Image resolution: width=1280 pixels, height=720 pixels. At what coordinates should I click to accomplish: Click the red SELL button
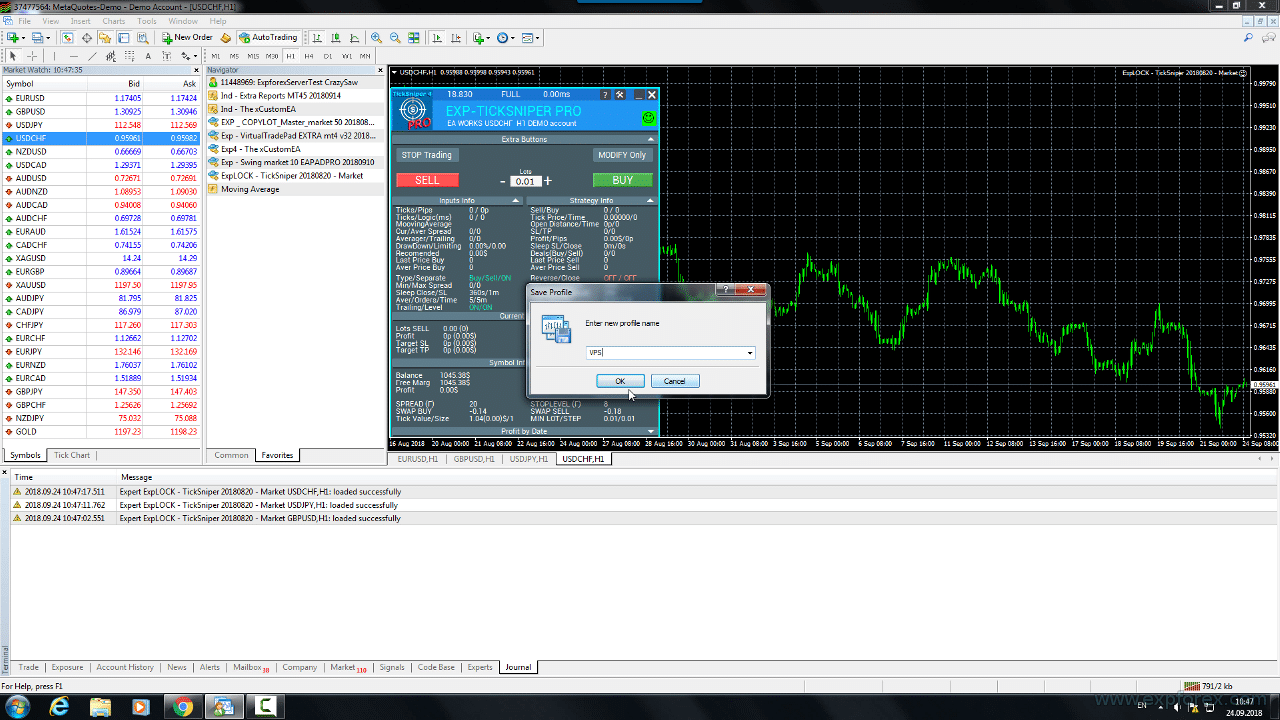pos(427,180)
